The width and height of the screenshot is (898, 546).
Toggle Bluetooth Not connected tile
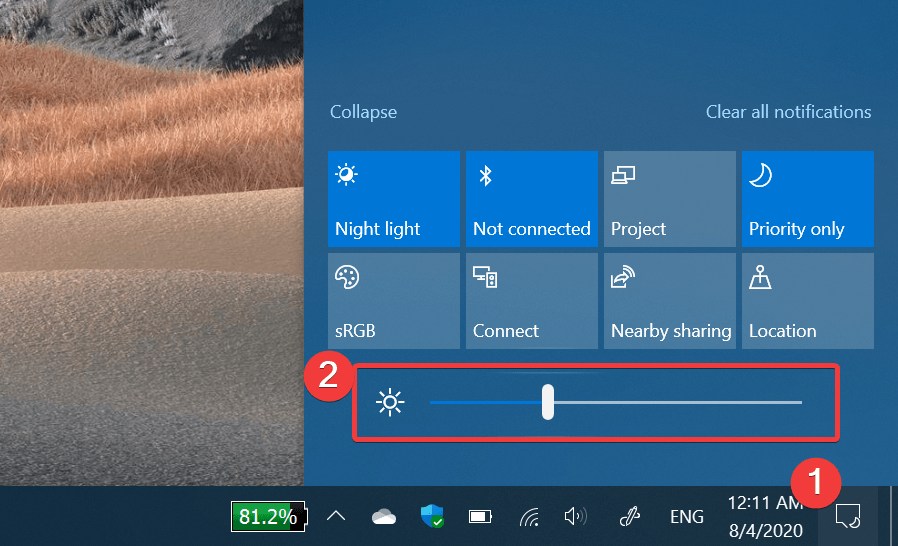pos(531,199)
